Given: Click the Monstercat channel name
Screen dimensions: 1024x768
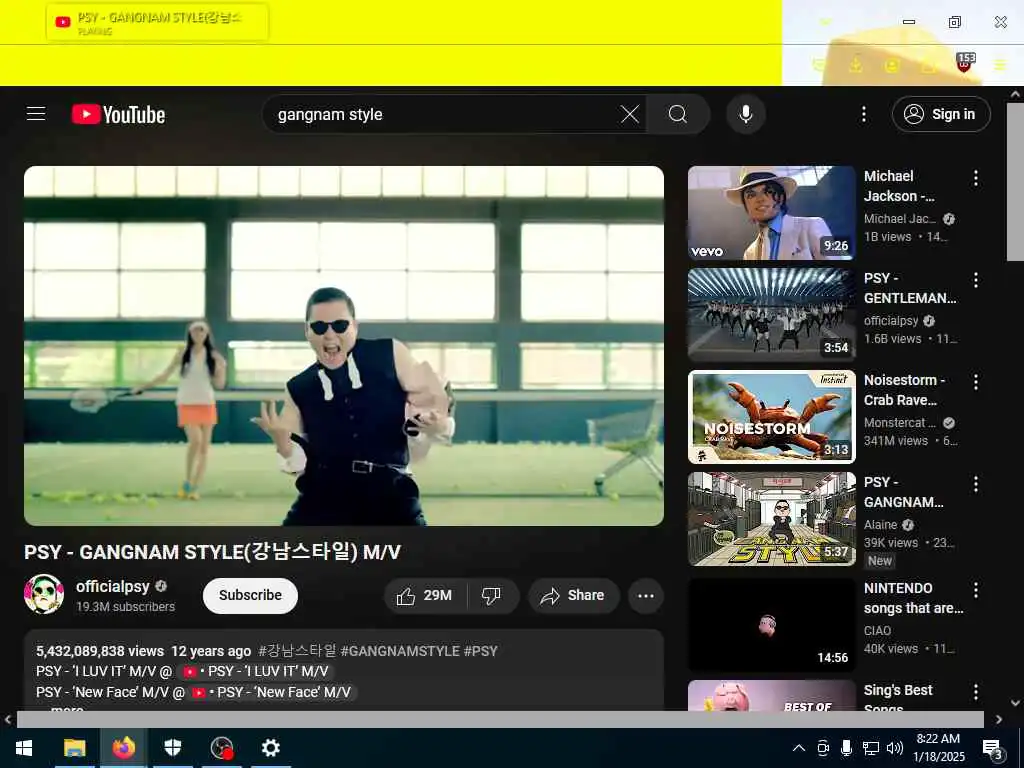Looking at the screenshot, I should click(x=899, y=423).
